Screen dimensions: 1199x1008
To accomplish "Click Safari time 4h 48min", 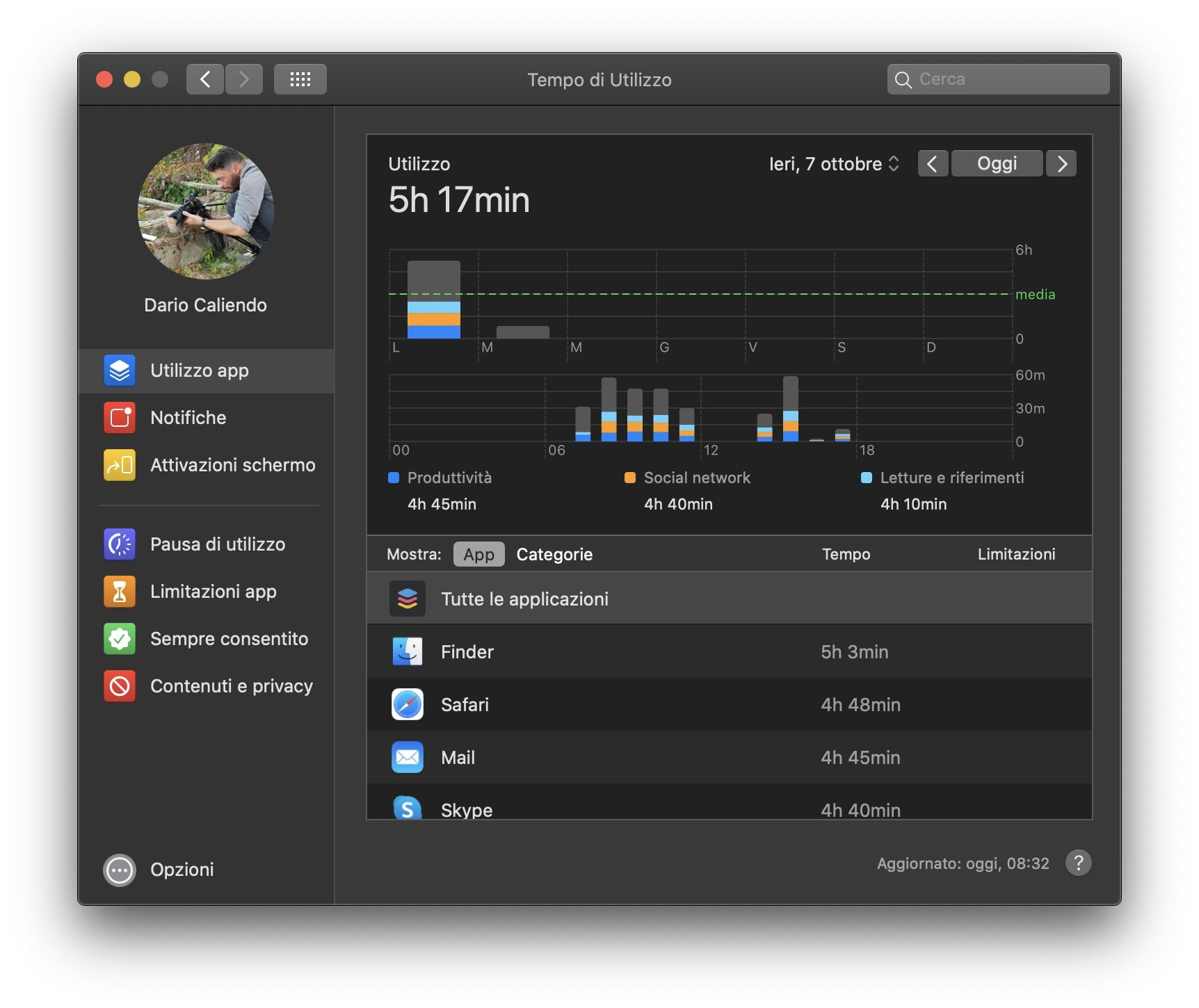I will click(x=860, y=705).
